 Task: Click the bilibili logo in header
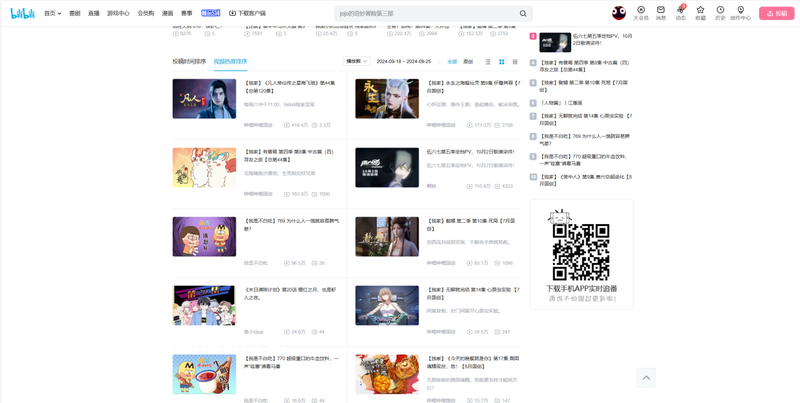pyautogui.click(x=22, y=14)
